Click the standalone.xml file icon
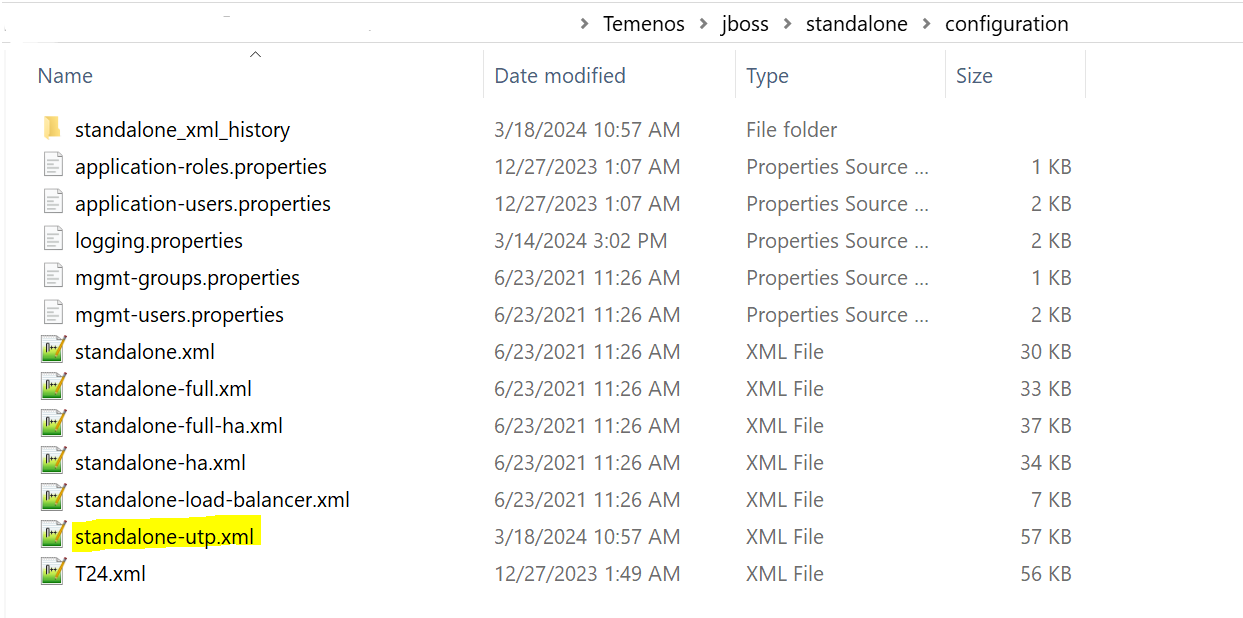The height and width of the screenshot is (618, 1243). click(x=53, y=351)
